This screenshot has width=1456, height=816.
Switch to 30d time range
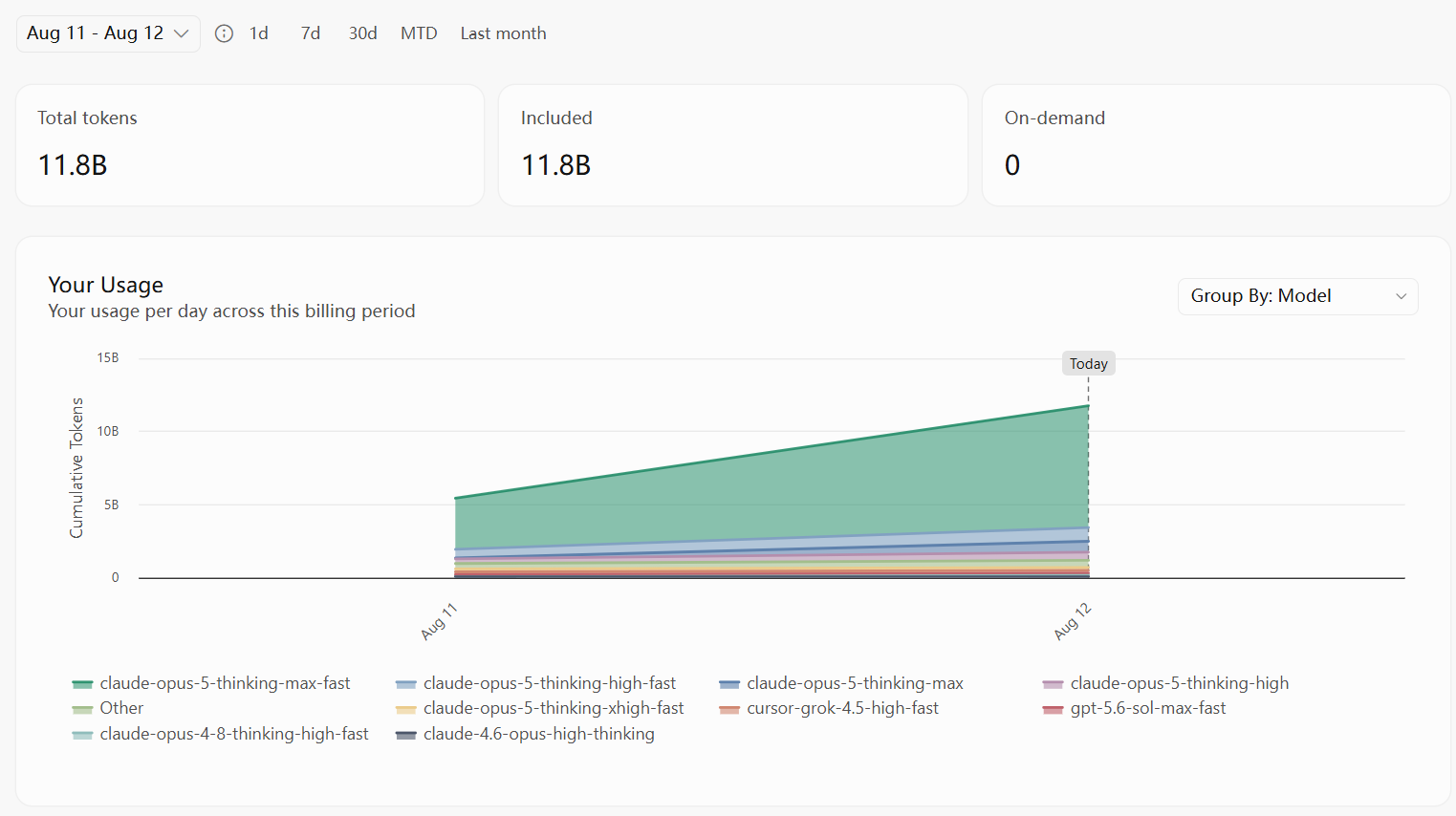(362, 33)
